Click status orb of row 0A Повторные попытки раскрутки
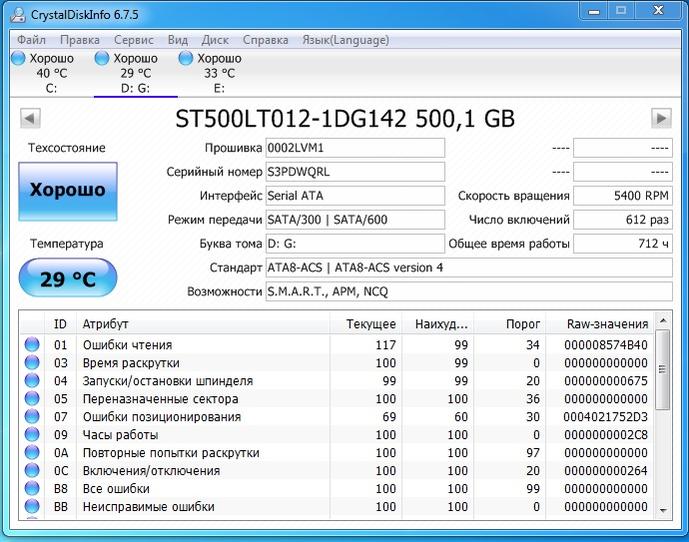Screen dimensions: 689x542 (32, 452)
